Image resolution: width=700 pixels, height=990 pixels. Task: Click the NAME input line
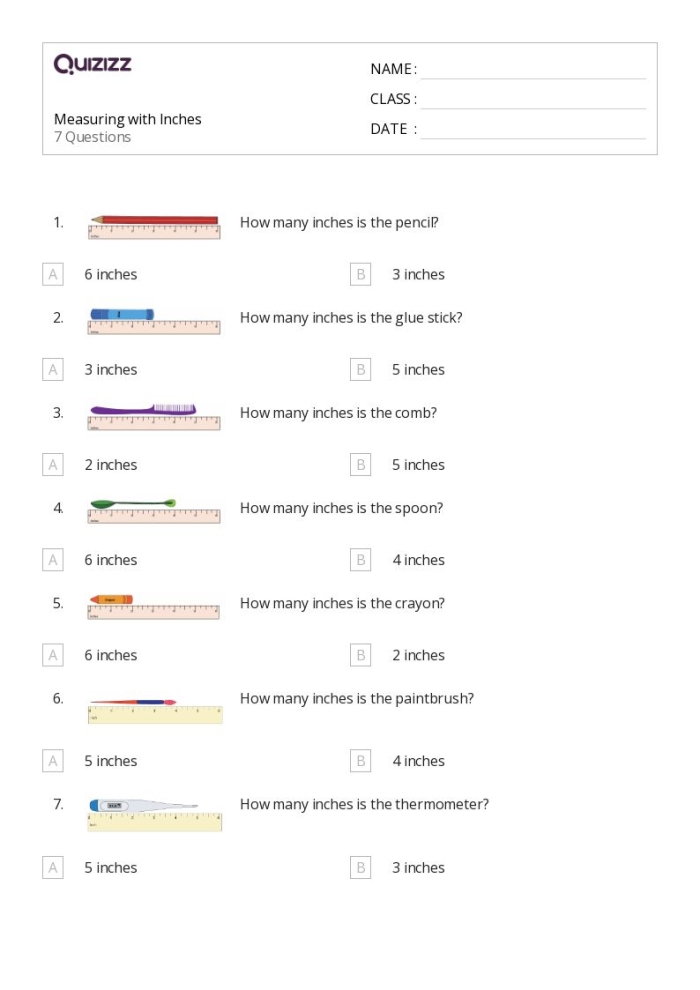coord(533,70)
